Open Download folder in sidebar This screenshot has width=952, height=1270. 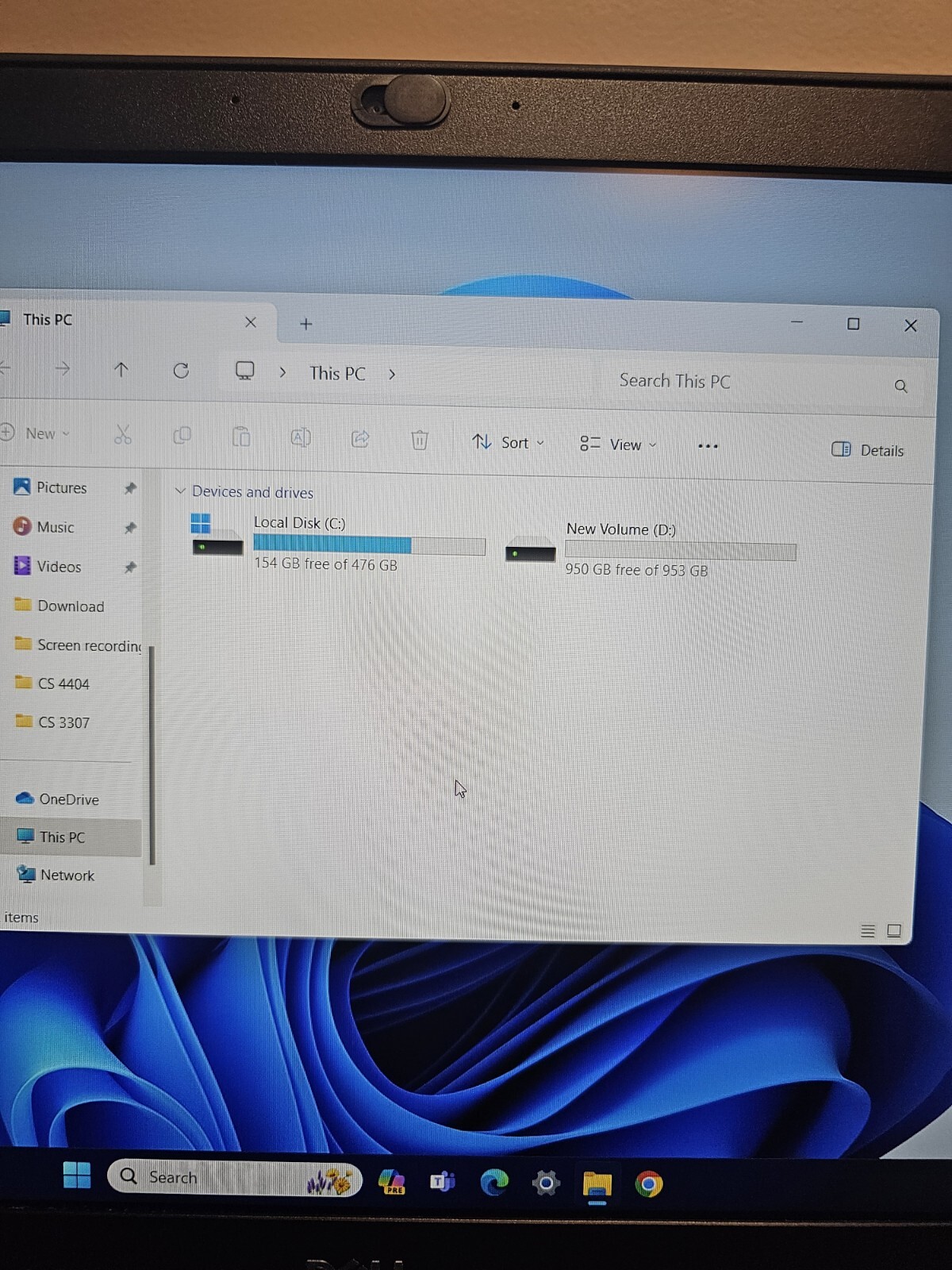click(x=71, y=606)
